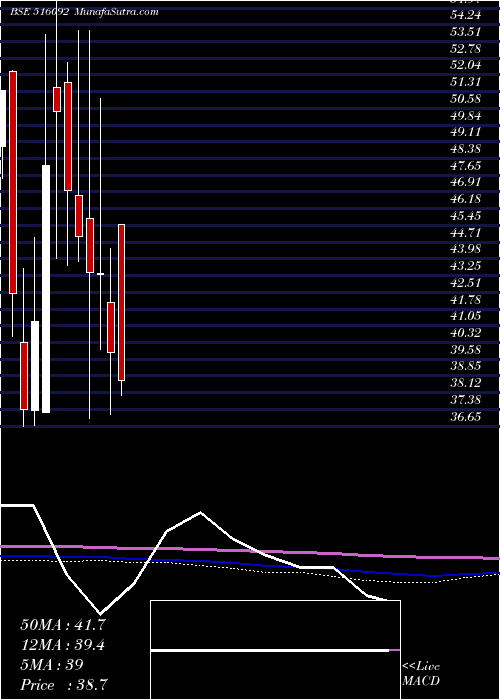Select the last red candlestick on right
Screen dimensions: 500x700
pyautogui.click(x=121, y=303)
